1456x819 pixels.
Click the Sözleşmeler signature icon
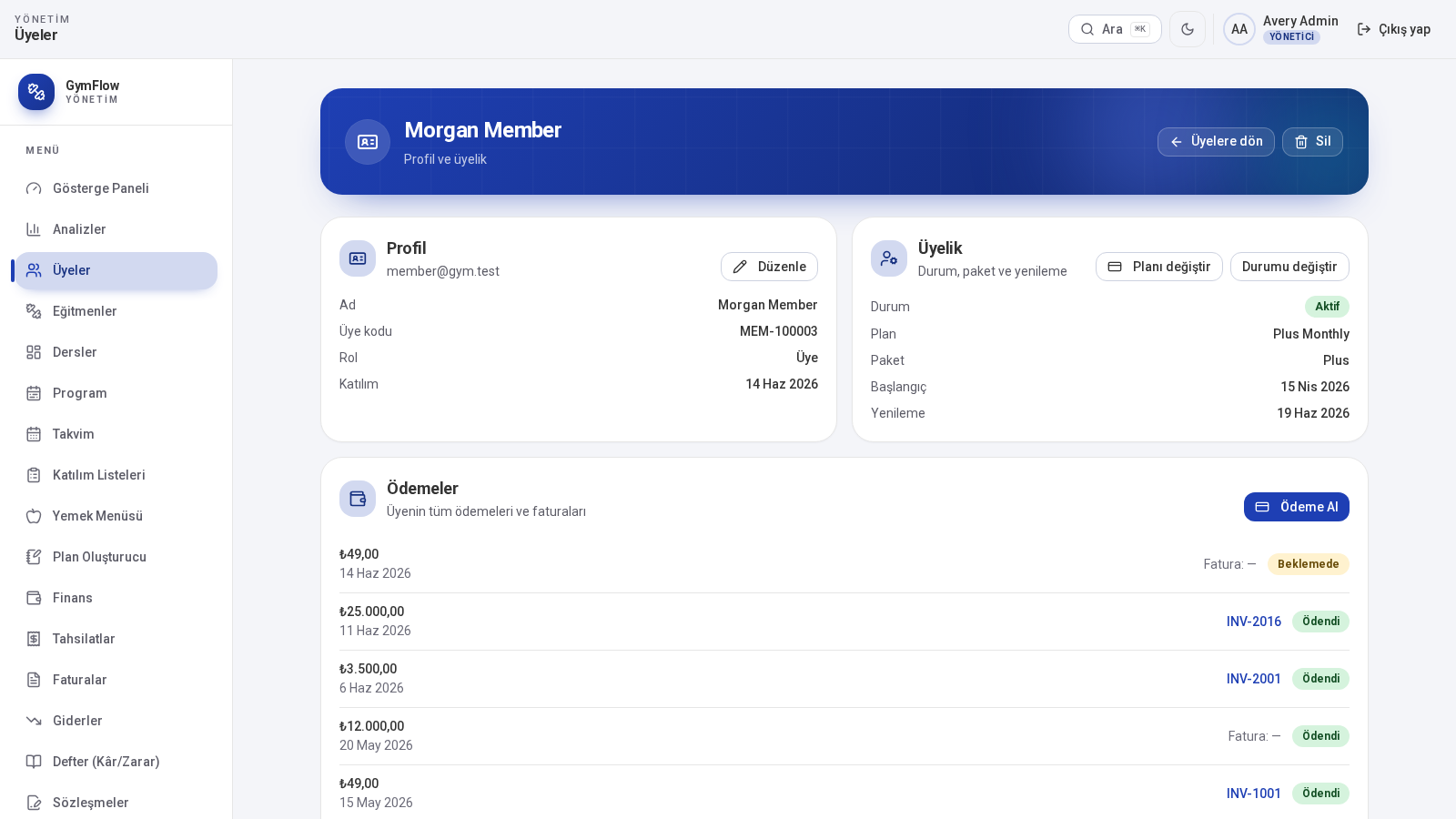34,803
